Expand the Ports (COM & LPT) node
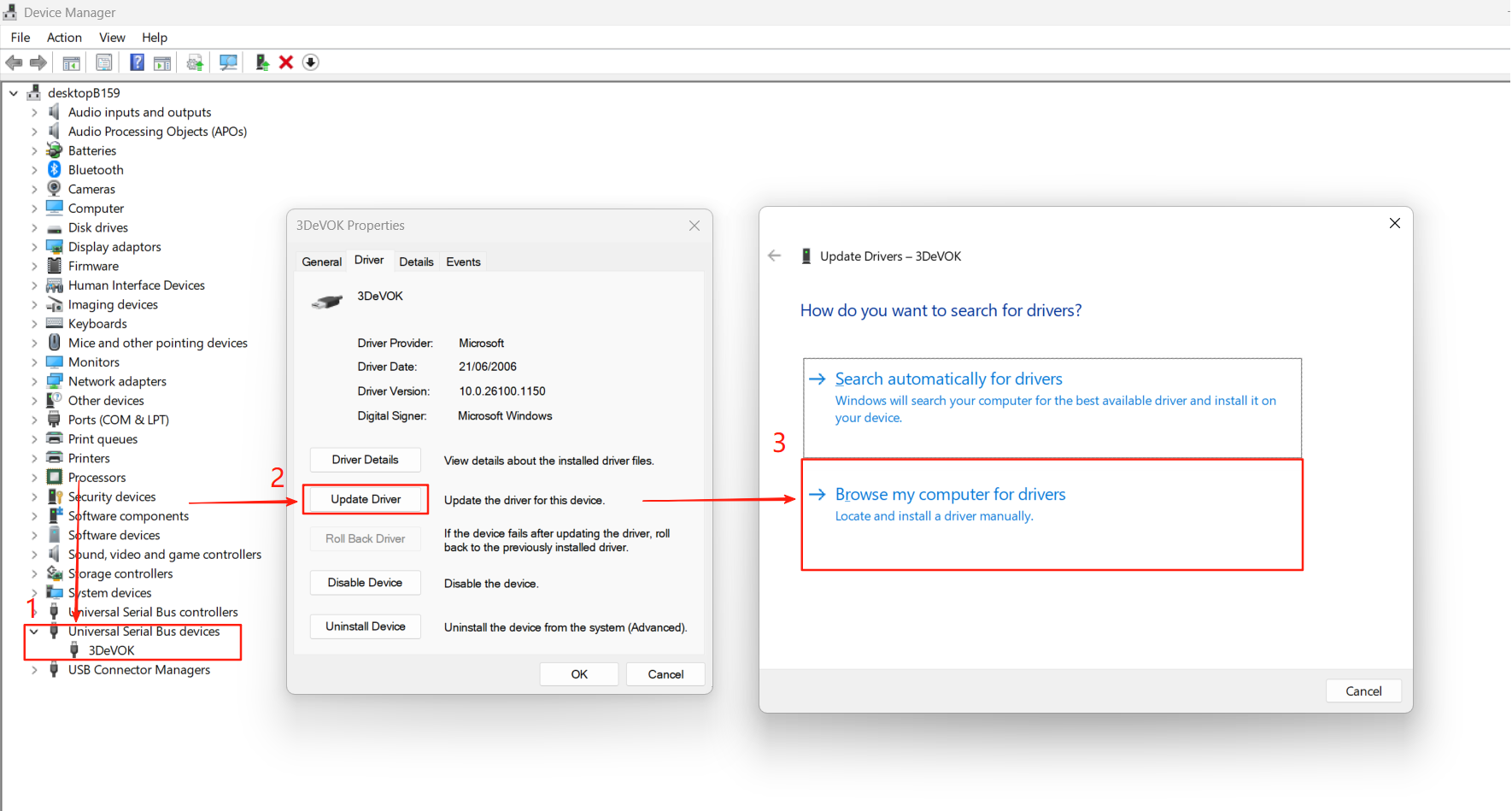This screenshot has width=1512, height=811. (34, 420)
